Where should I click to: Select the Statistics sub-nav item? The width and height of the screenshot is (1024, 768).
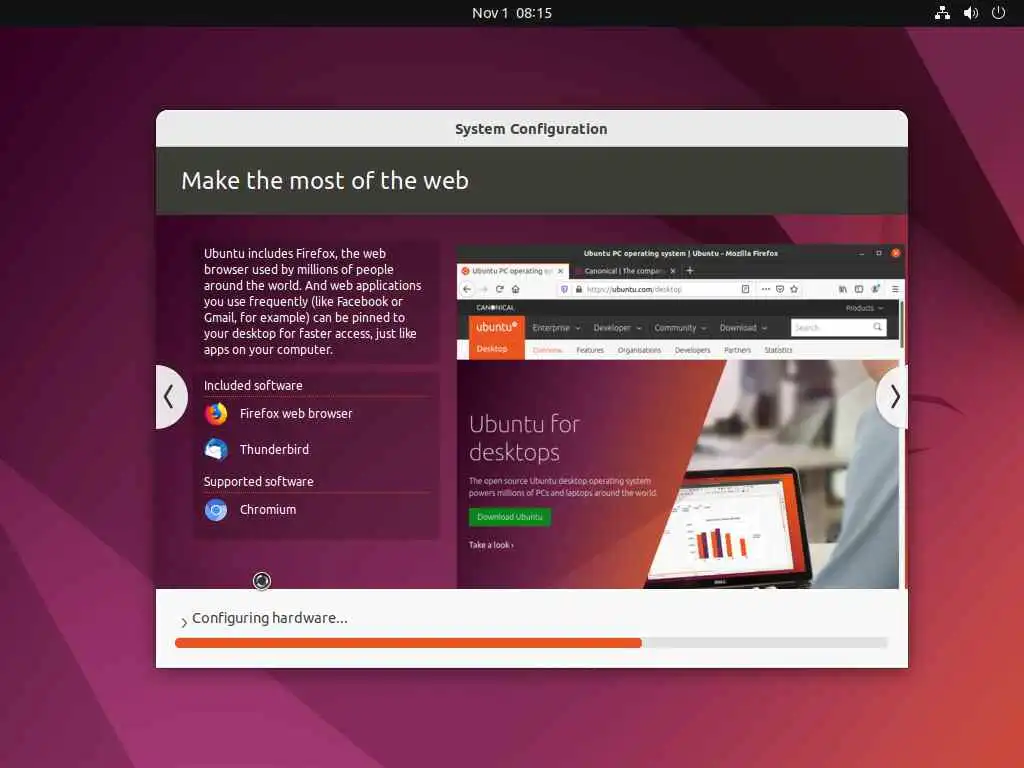tap(778, 350)
